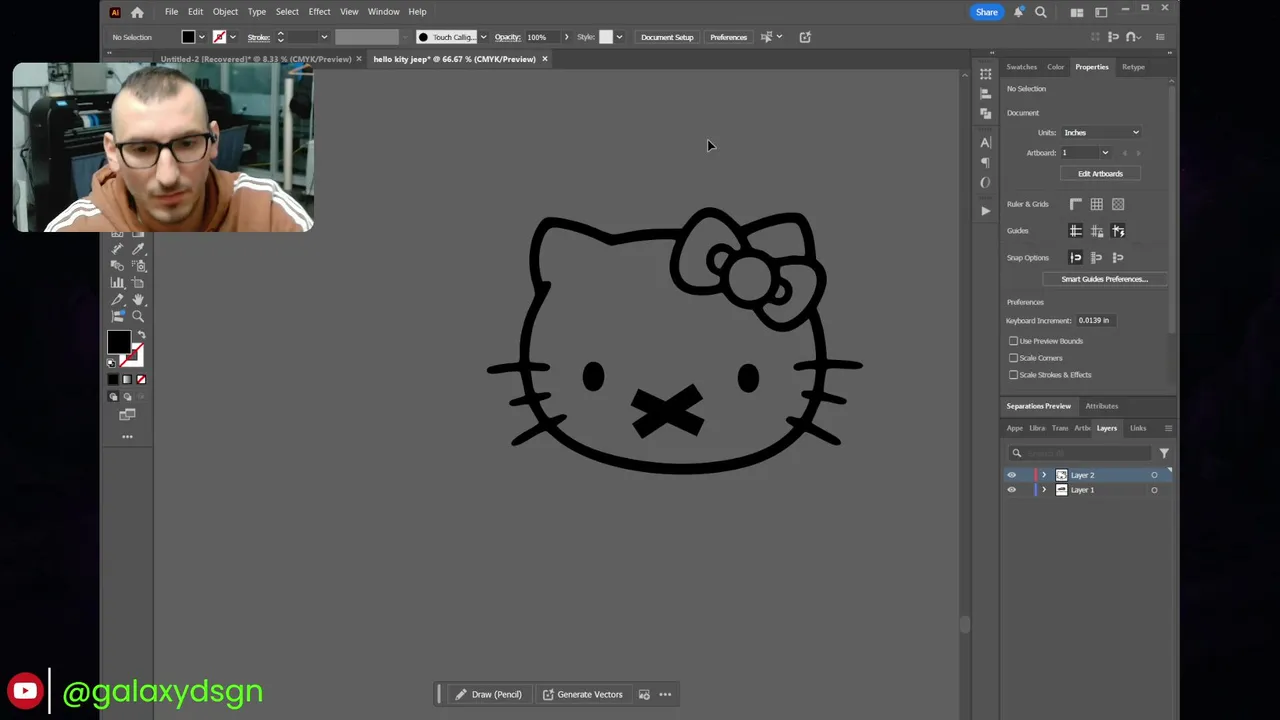Click the large black fill swatch
The width and height of the screenshot is (1280, 720).
coord(119,342)
